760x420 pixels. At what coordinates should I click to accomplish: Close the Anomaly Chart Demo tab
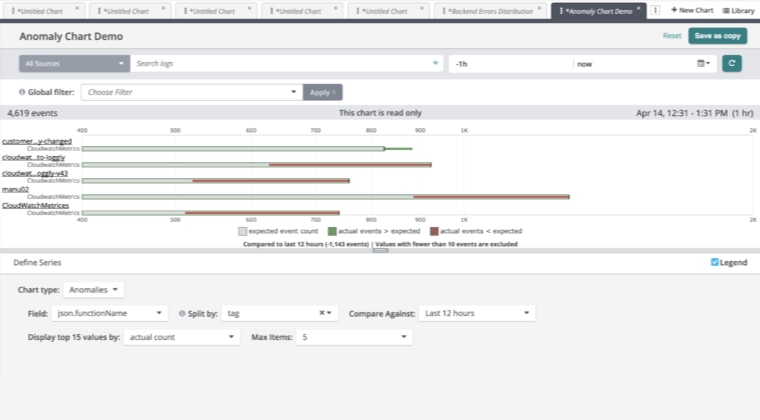click(640, 10)
